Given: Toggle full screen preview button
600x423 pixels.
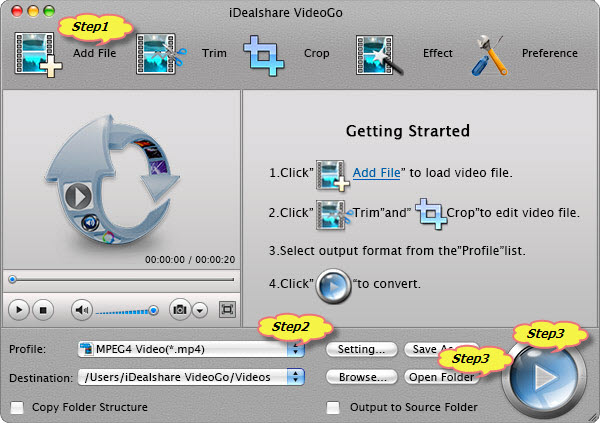Looking at the screenshot, I should [x=227, y=310].
